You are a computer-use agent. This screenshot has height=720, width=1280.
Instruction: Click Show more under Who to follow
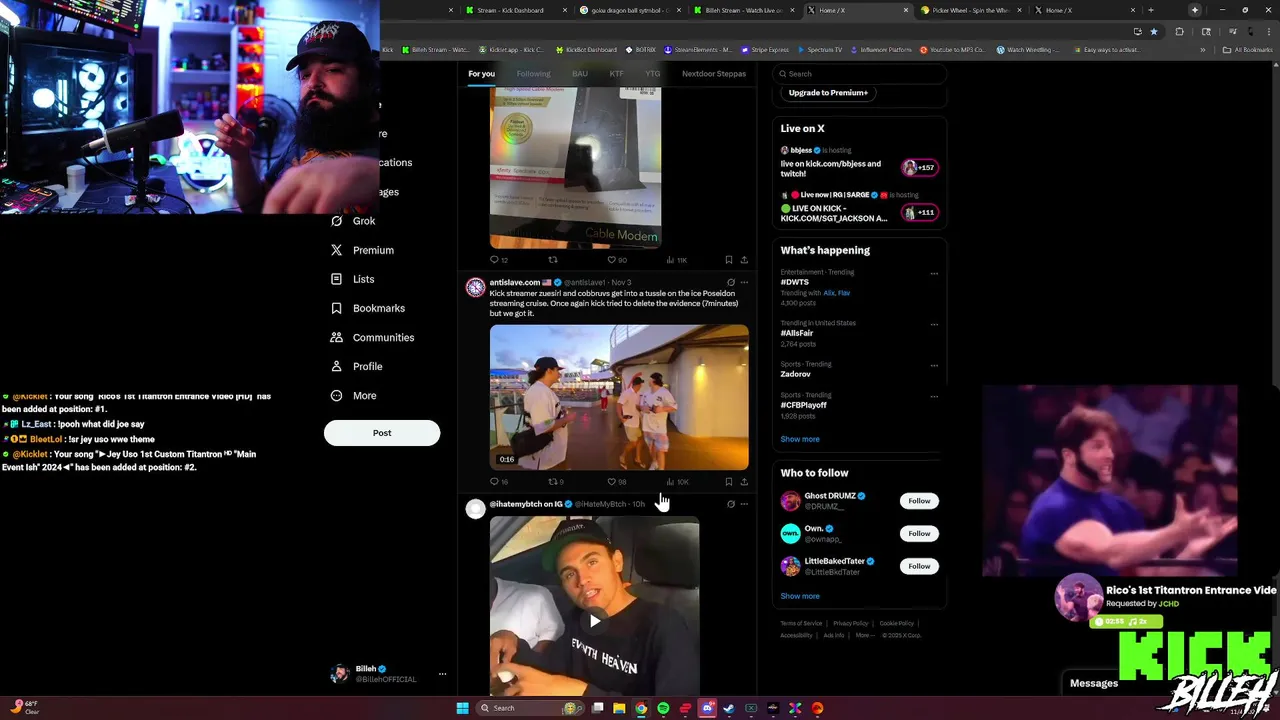[x=800, y=596]
